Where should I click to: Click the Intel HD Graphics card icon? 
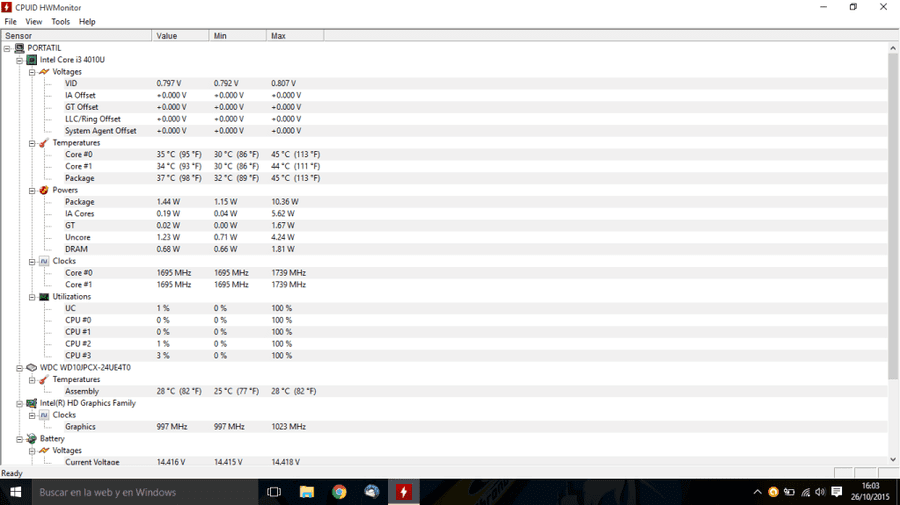(x=32, y=403)
